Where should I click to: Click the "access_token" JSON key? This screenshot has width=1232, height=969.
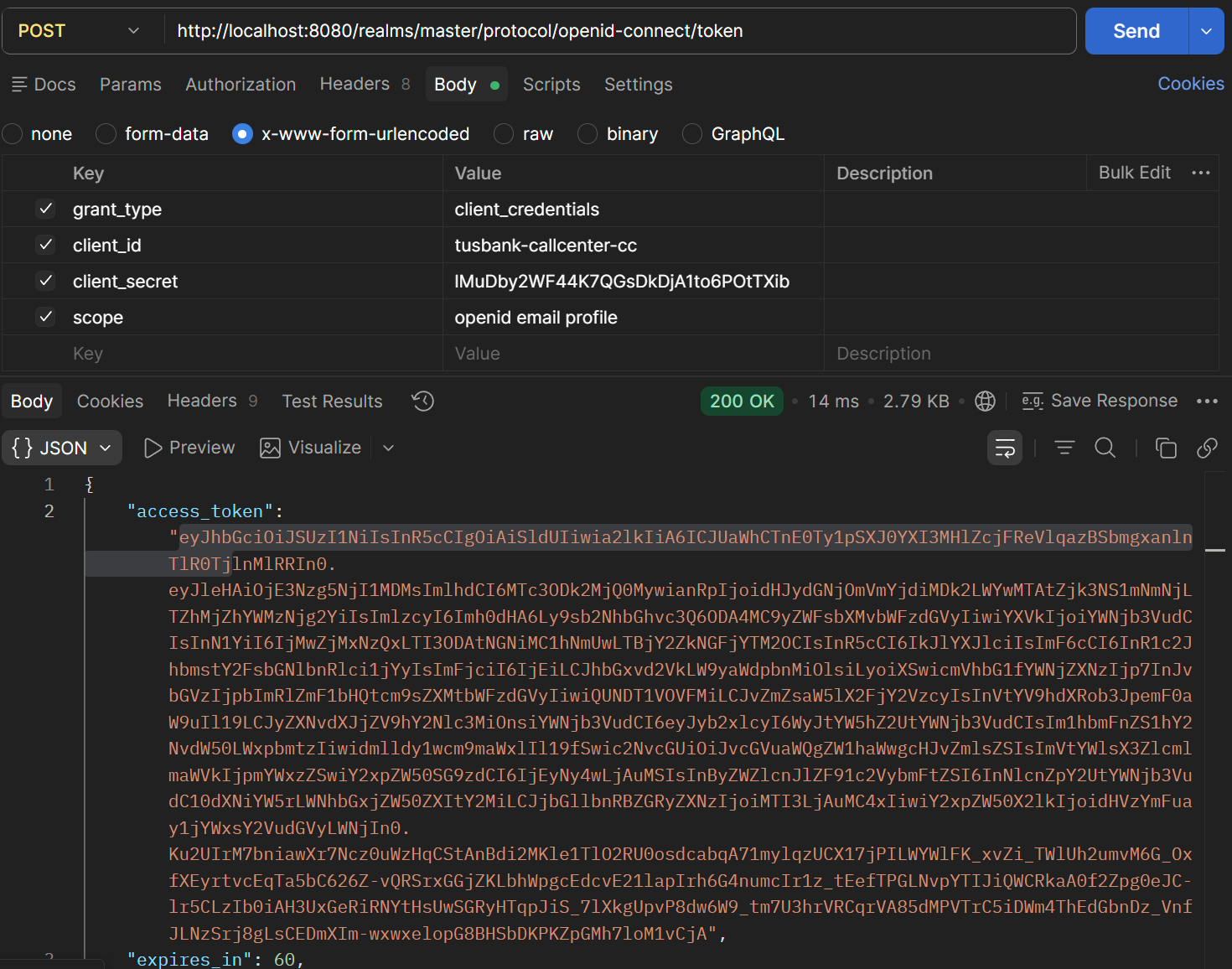pos(200,511)
